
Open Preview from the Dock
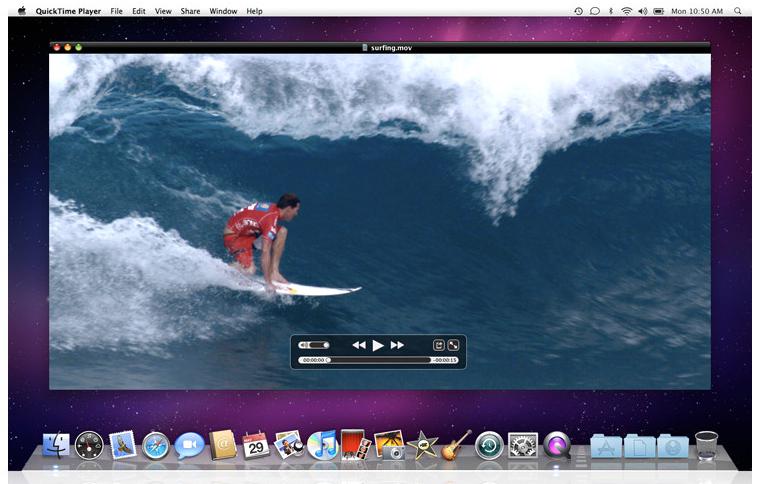(x=289, y=444)
